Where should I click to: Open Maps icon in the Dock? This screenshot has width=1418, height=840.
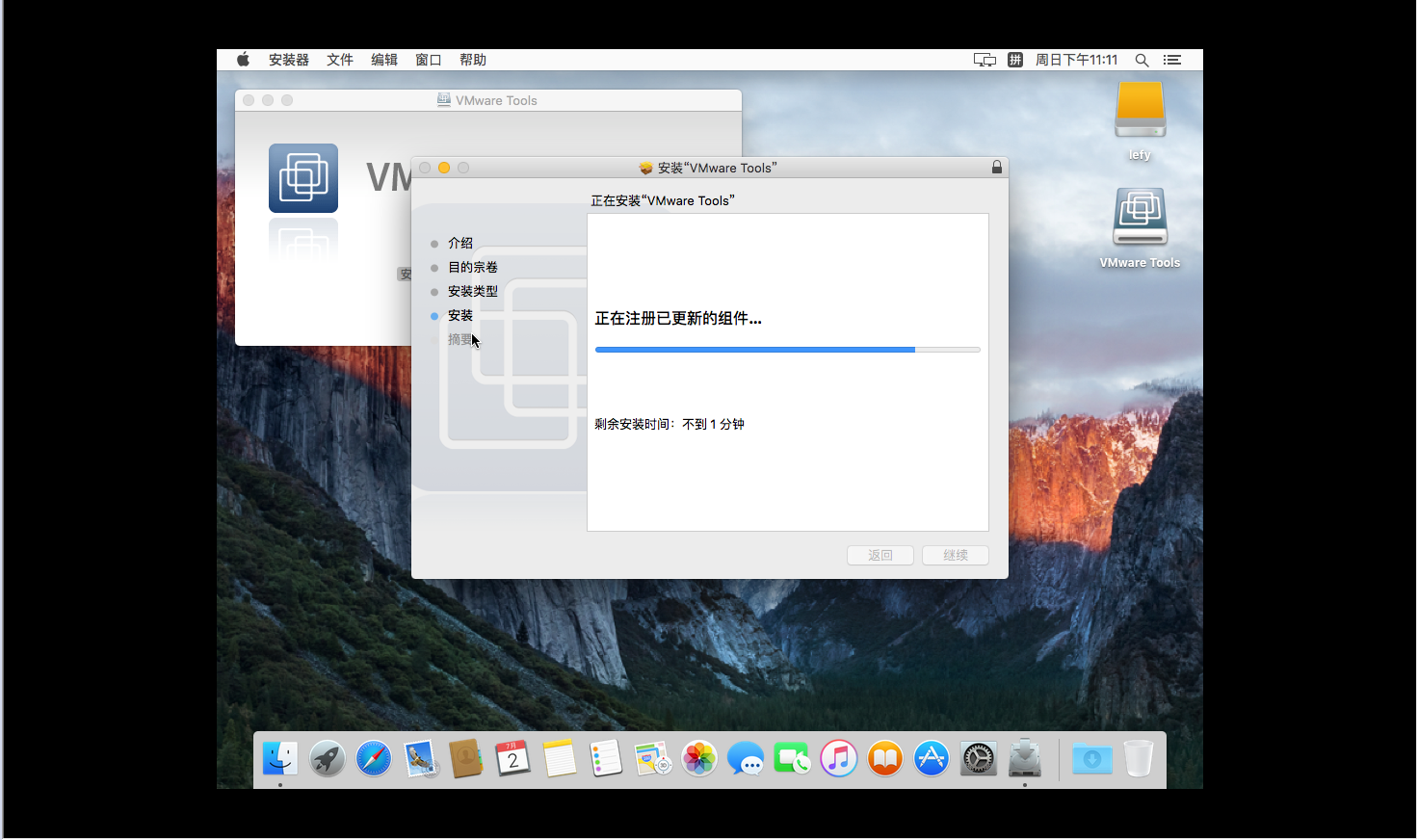coord(652,759)
